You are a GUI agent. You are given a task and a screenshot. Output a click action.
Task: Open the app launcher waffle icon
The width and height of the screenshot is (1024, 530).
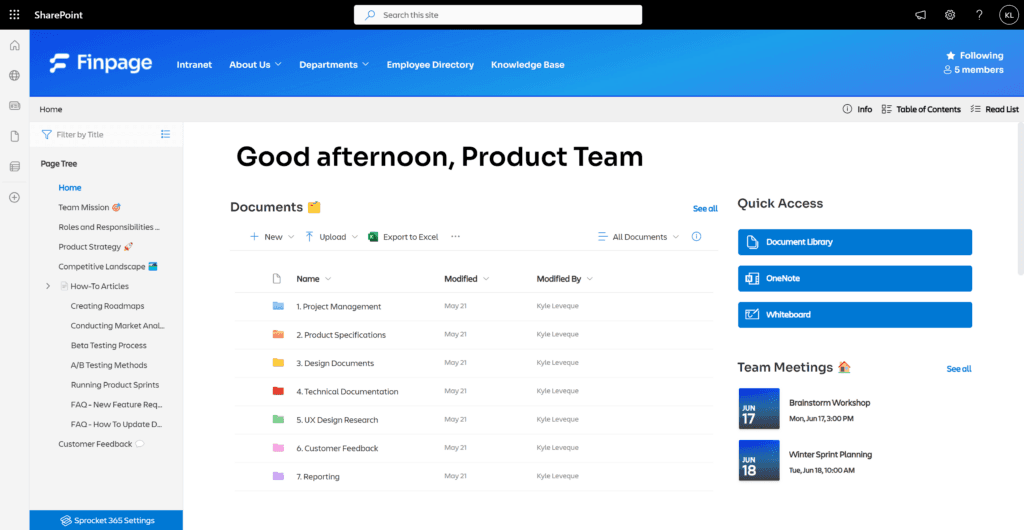(x=14, y=15)
